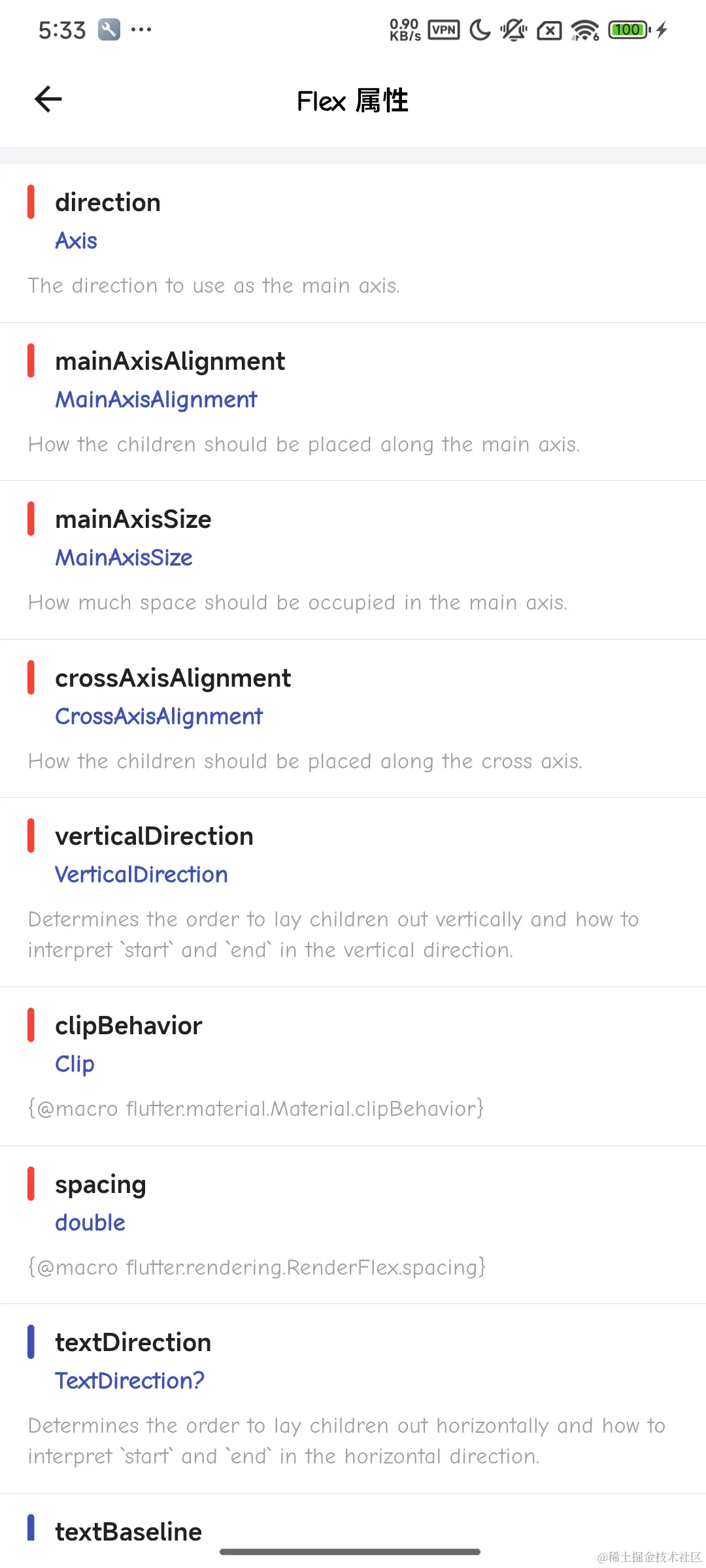Open the Clip type link
706x1568 pixels.
75,1064
